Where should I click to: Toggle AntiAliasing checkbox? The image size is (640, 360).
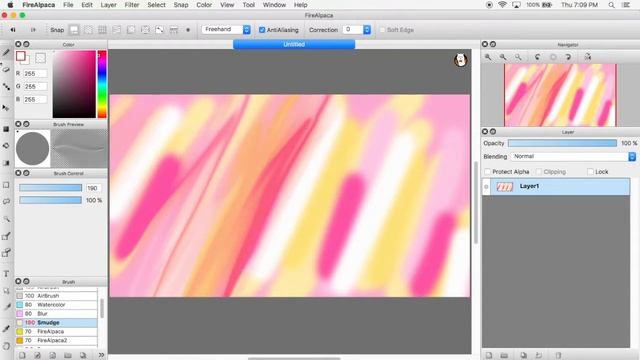(262, 30)
